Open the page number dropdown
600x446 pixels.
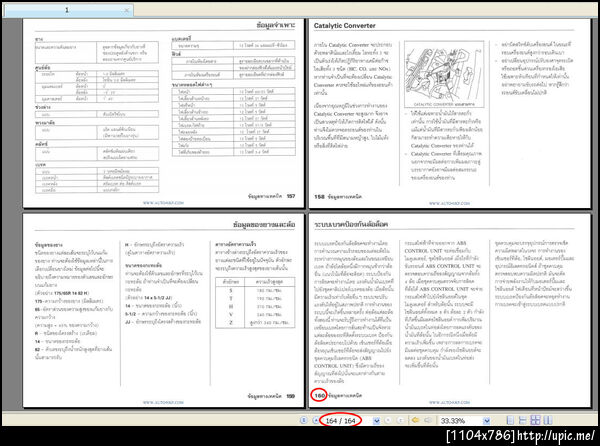tap(377, 420)
